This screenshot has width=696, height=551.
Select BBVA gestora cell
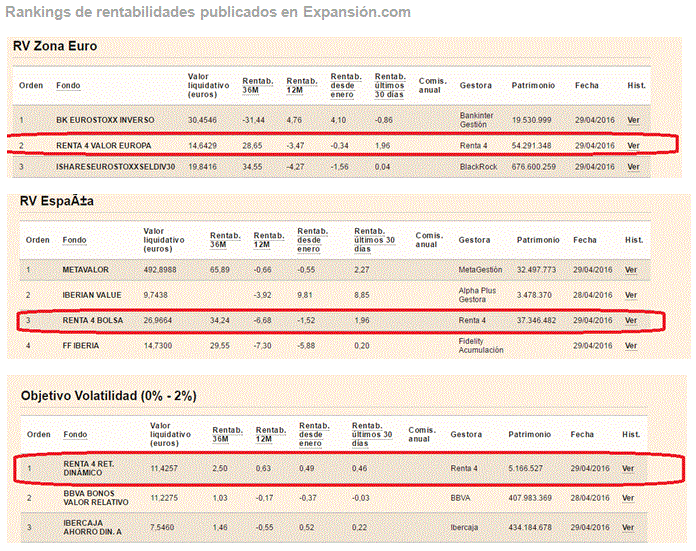point(460,498)
